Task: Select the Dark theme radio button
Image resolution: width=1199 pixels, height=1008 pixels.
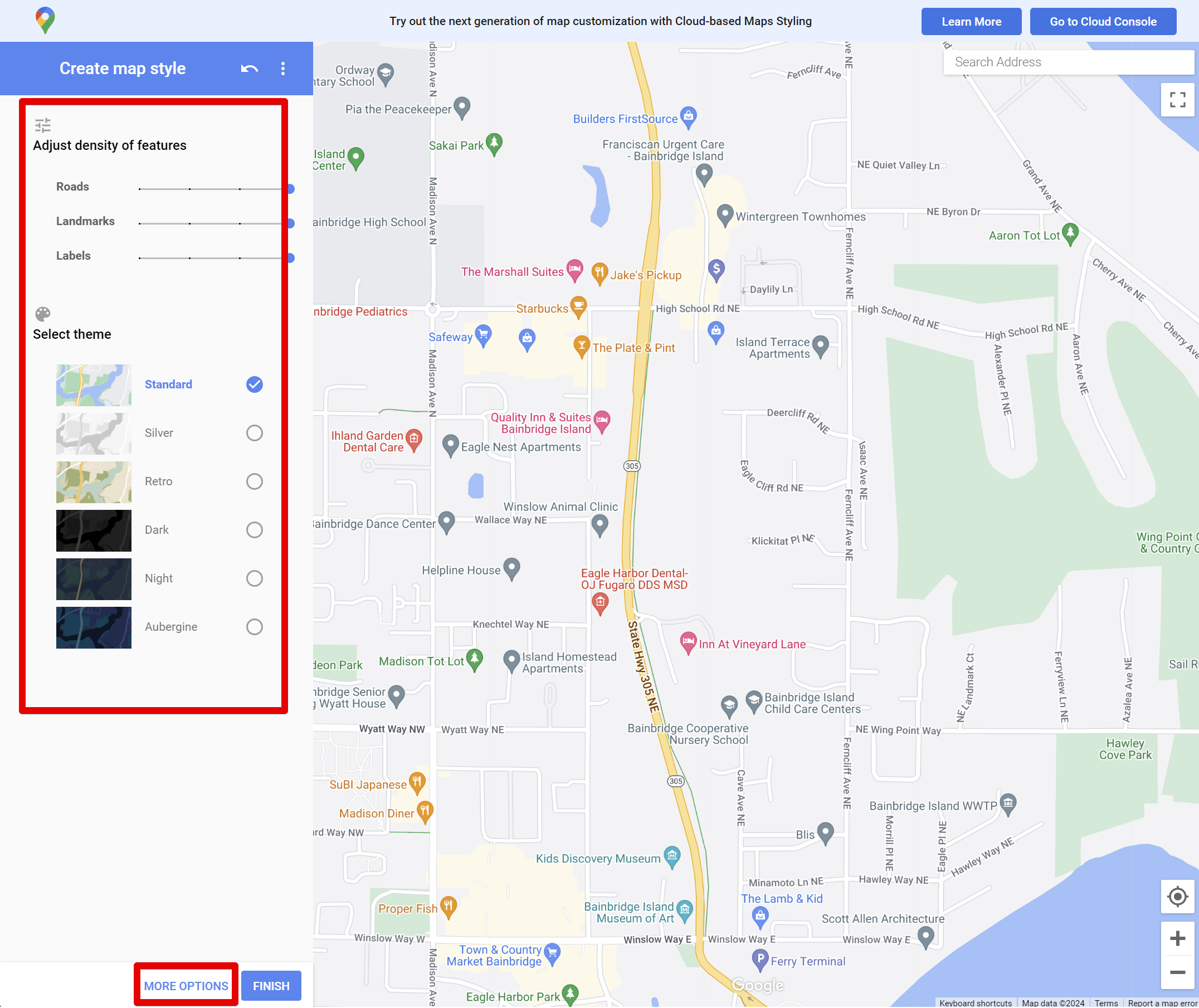Action: (x=255, y=530)
